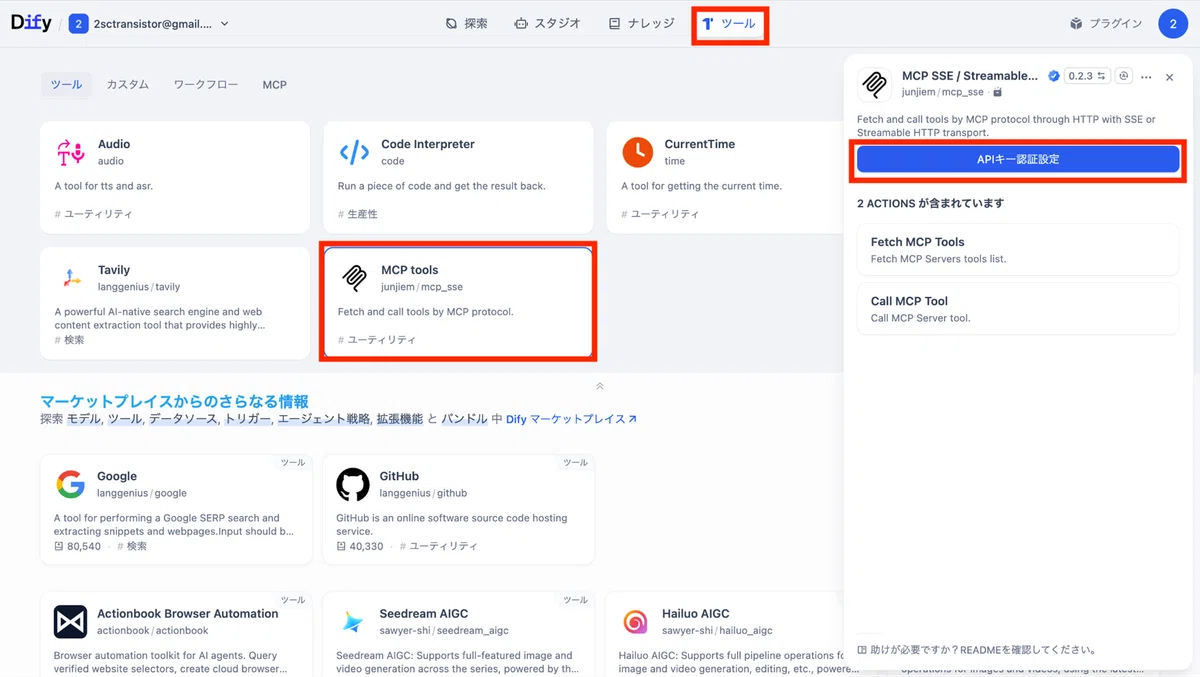The width and height of the screenshot is (1200, 677).
Task: Select the MCP filter tab
Action: coord(275,85)
